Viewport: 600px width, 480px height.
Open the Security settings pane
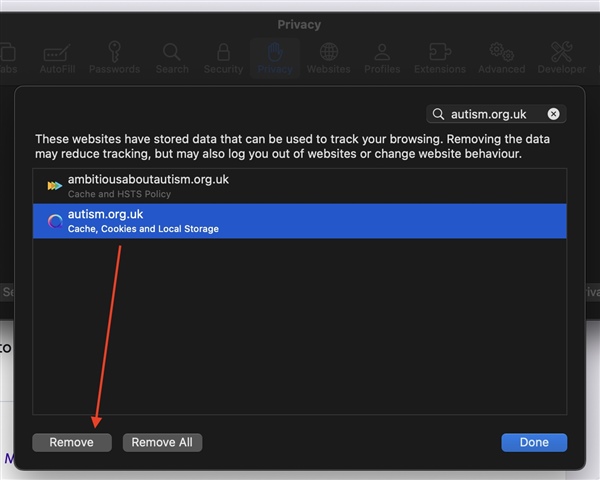tap(223, 57)
